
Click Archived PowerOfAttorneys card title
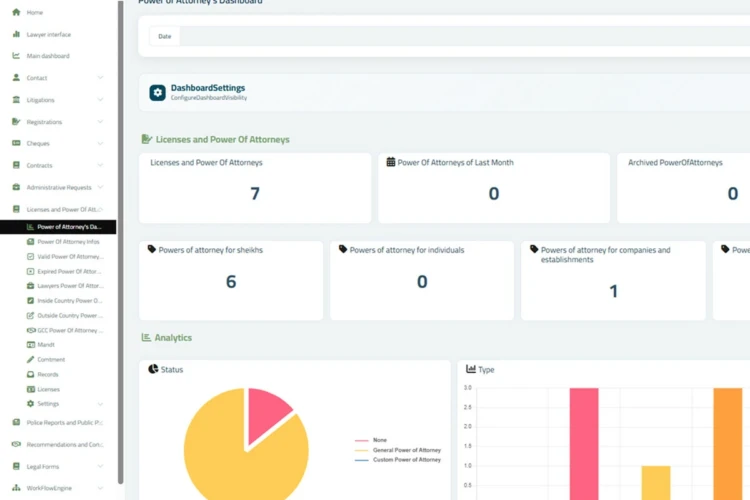click(675, 163)
